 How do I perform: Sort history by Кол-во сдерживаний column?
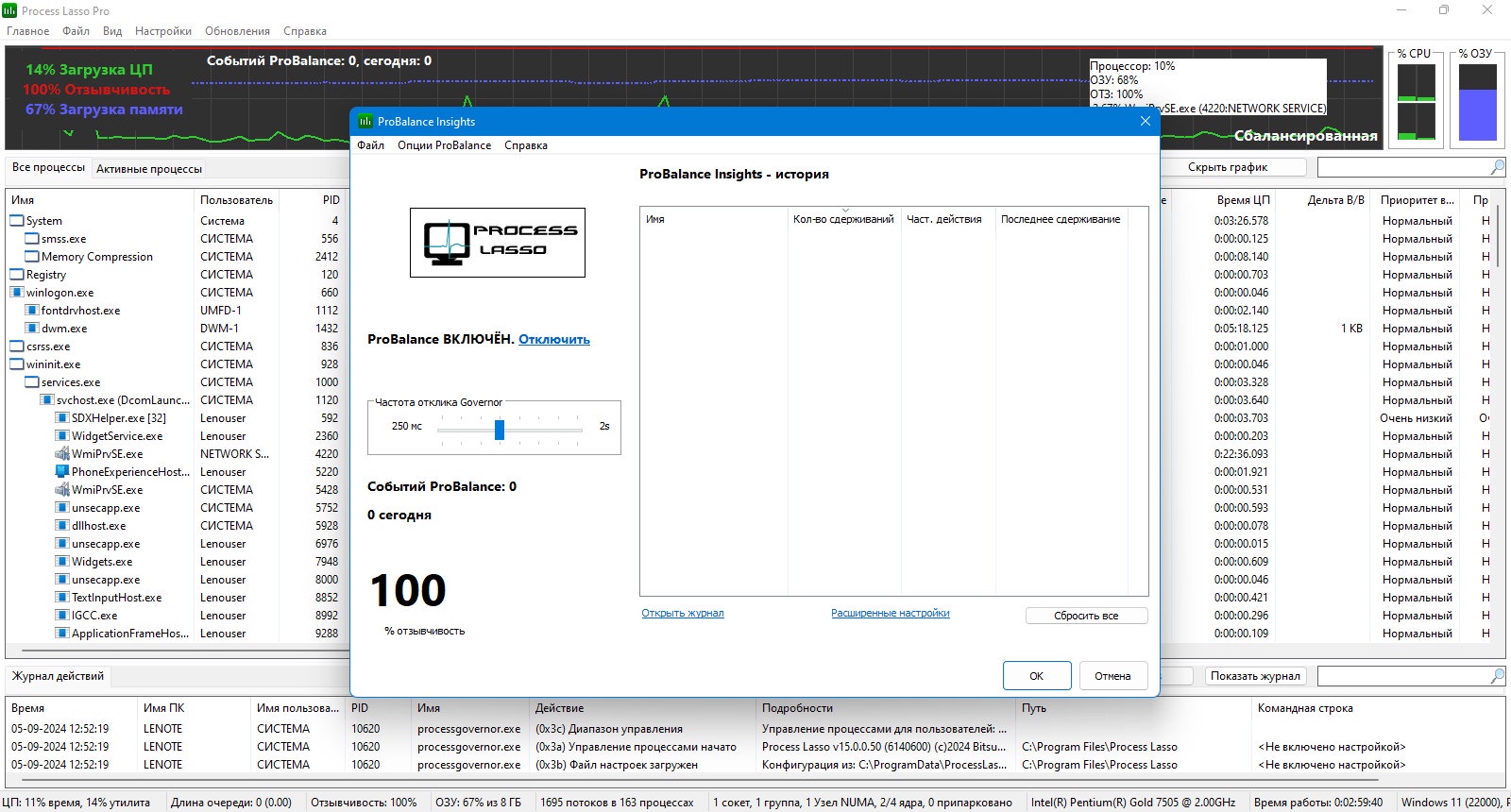844,219
